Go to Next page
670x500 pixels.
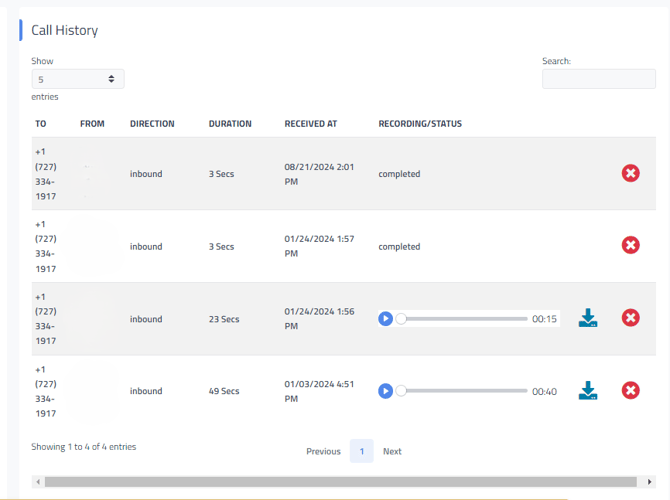pyautogui.click(x=392, y=451)
